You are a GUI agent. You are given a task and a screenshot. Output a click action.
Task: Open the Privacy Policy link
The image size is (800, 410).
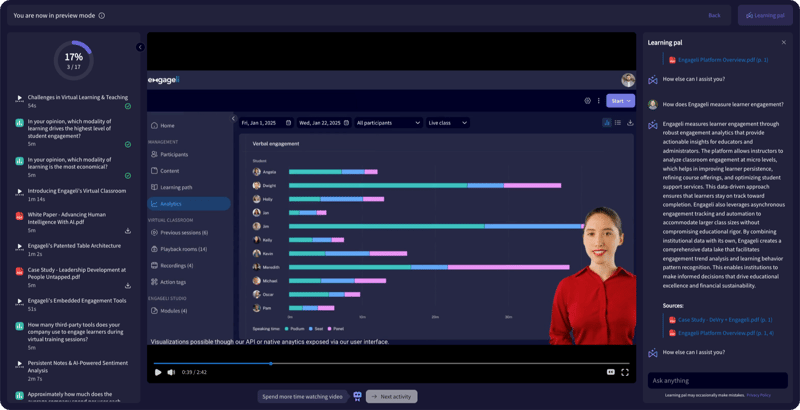[x=759, y=395]
